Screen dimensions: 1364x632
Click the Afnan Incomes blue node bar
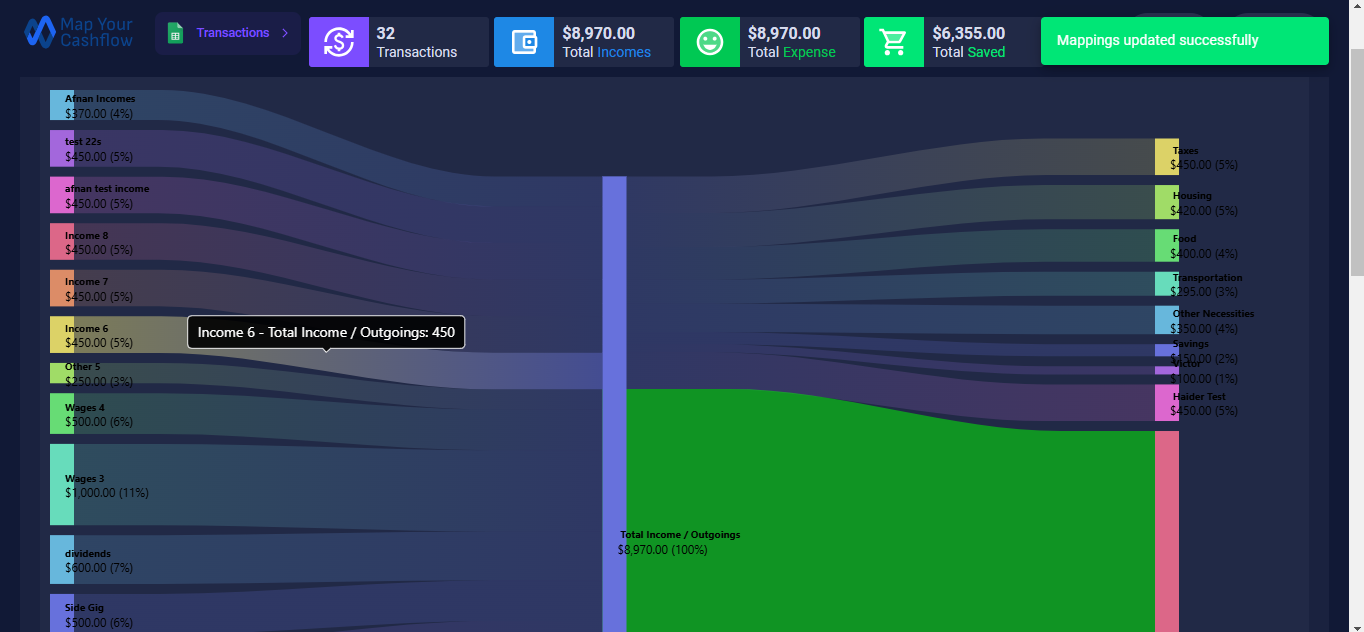[x=62, y=105]
